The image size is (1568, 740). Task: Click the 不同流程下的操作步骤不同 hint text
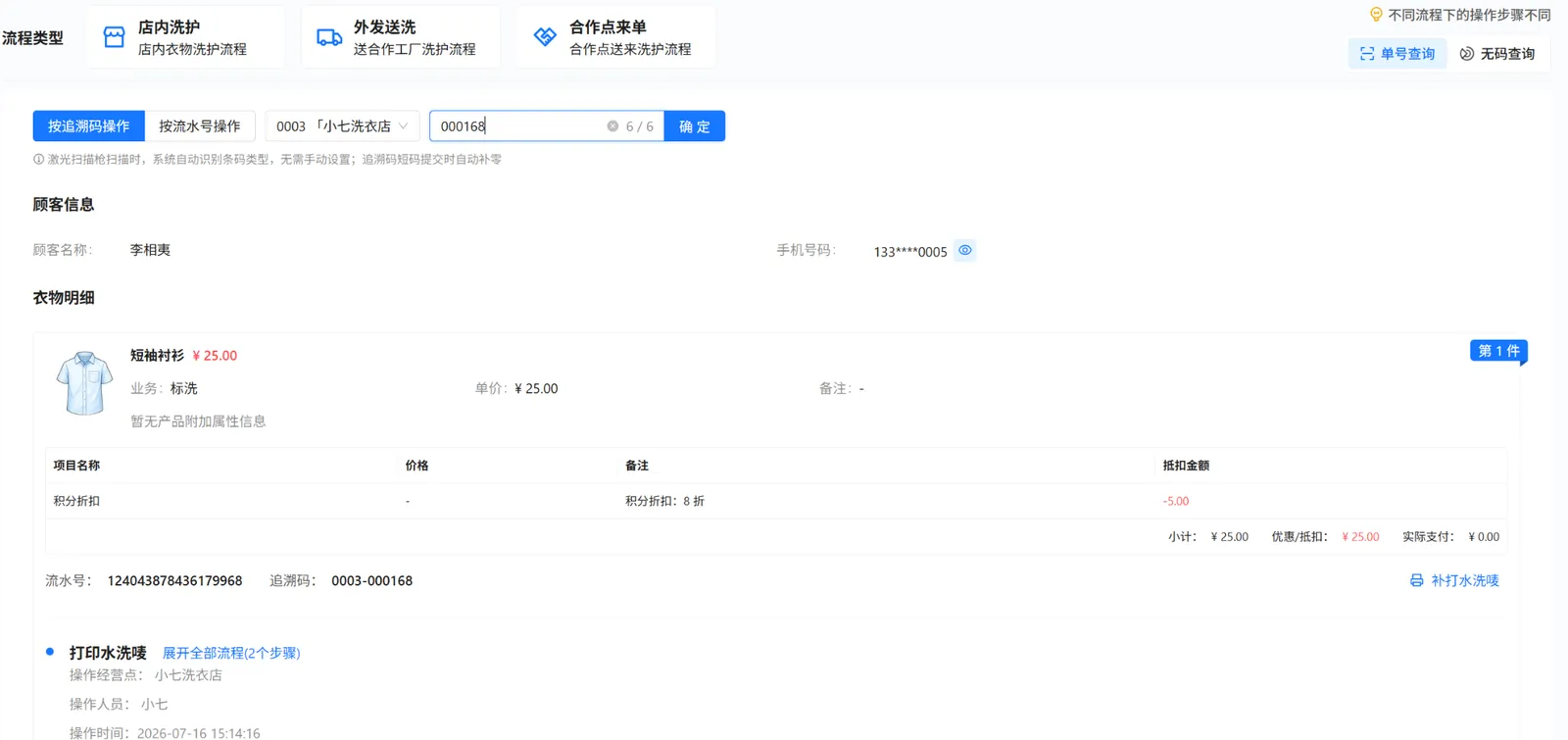point(1469,15)
